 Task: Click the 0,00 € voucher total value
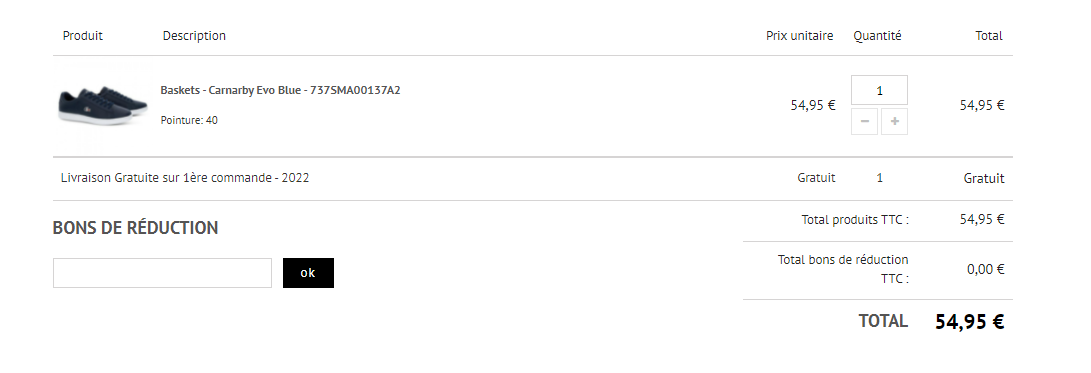tap(985, 269)
